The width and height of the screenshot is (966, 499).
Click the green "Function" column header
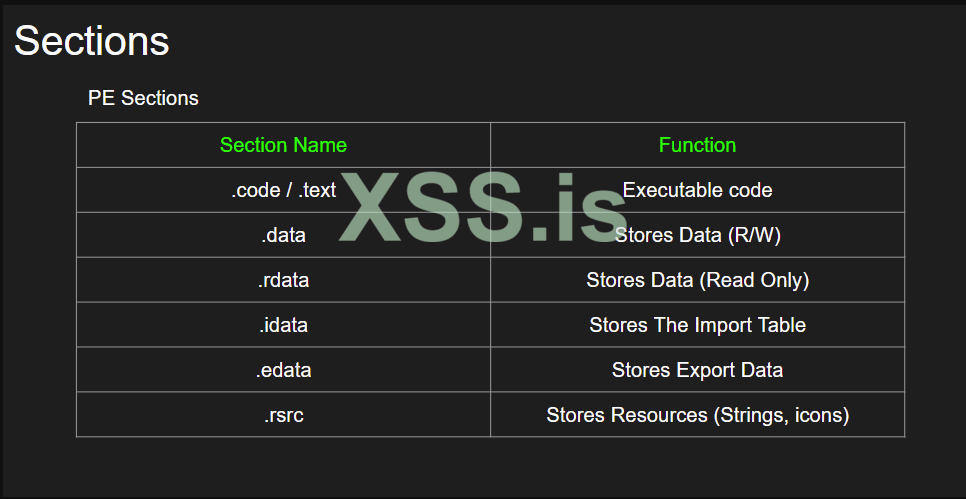pos(697,145)
